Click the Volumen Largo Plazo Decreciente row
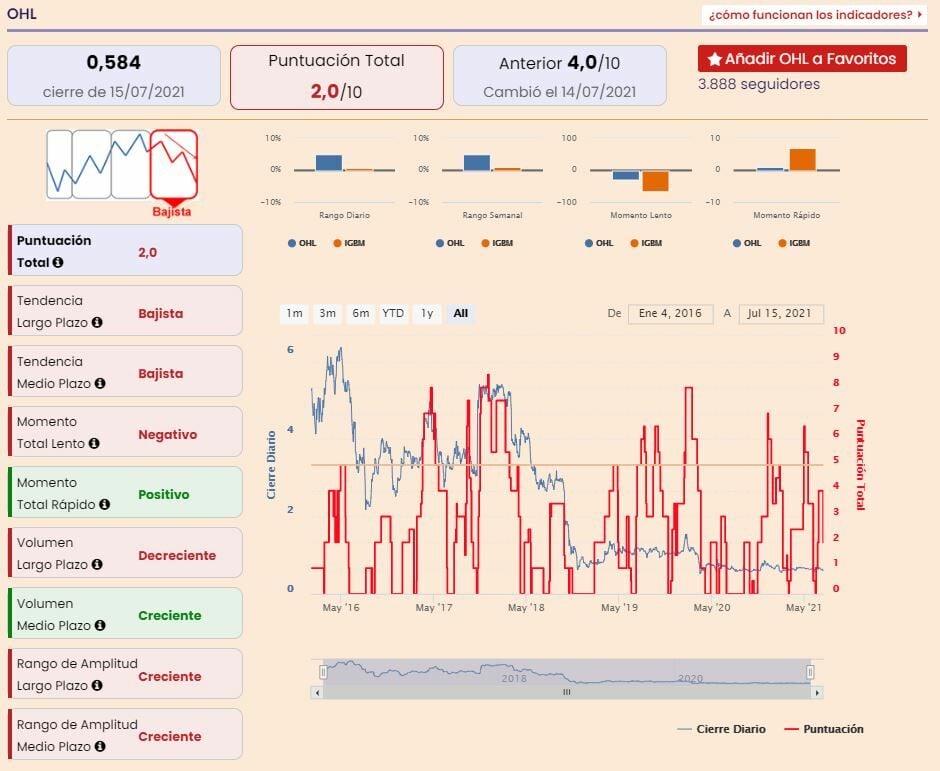Image resolution: width=940 pixels, height=771 pixels. (125, 553)
